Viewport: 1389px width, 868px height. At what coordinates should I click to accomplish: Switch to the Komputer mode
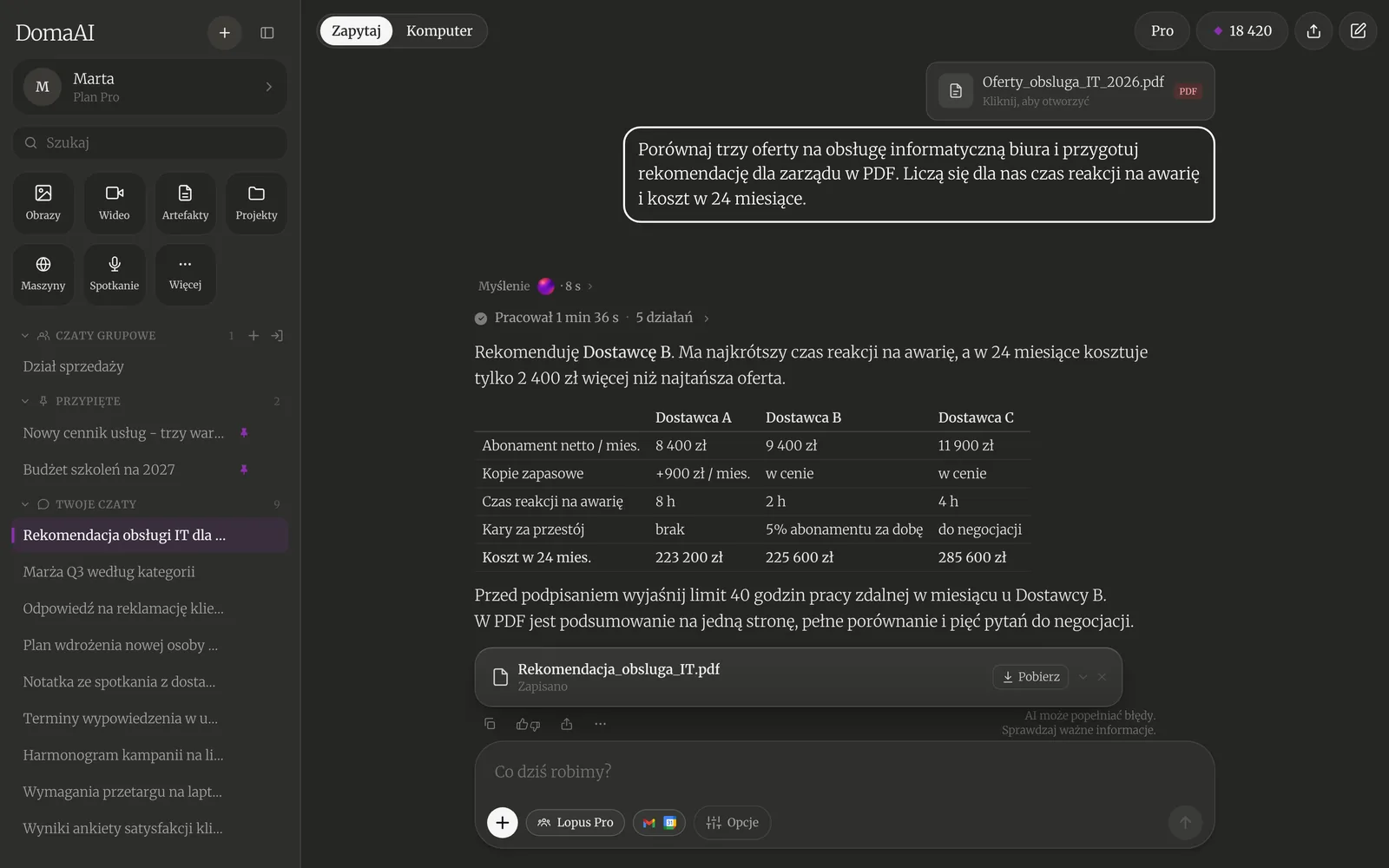(x=439, y=31)
